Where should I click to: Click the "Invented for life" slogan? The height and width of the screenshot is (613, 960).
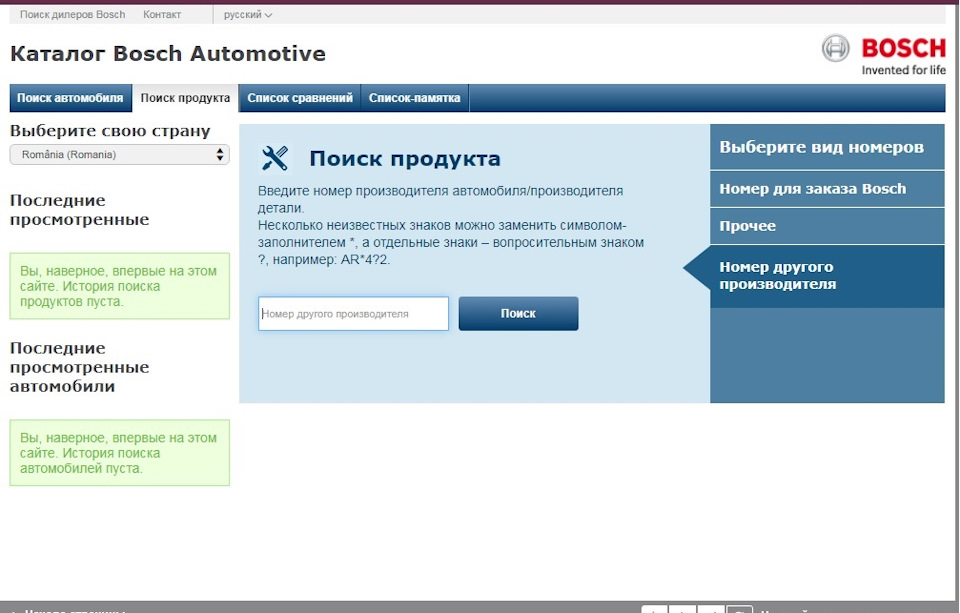904,70
